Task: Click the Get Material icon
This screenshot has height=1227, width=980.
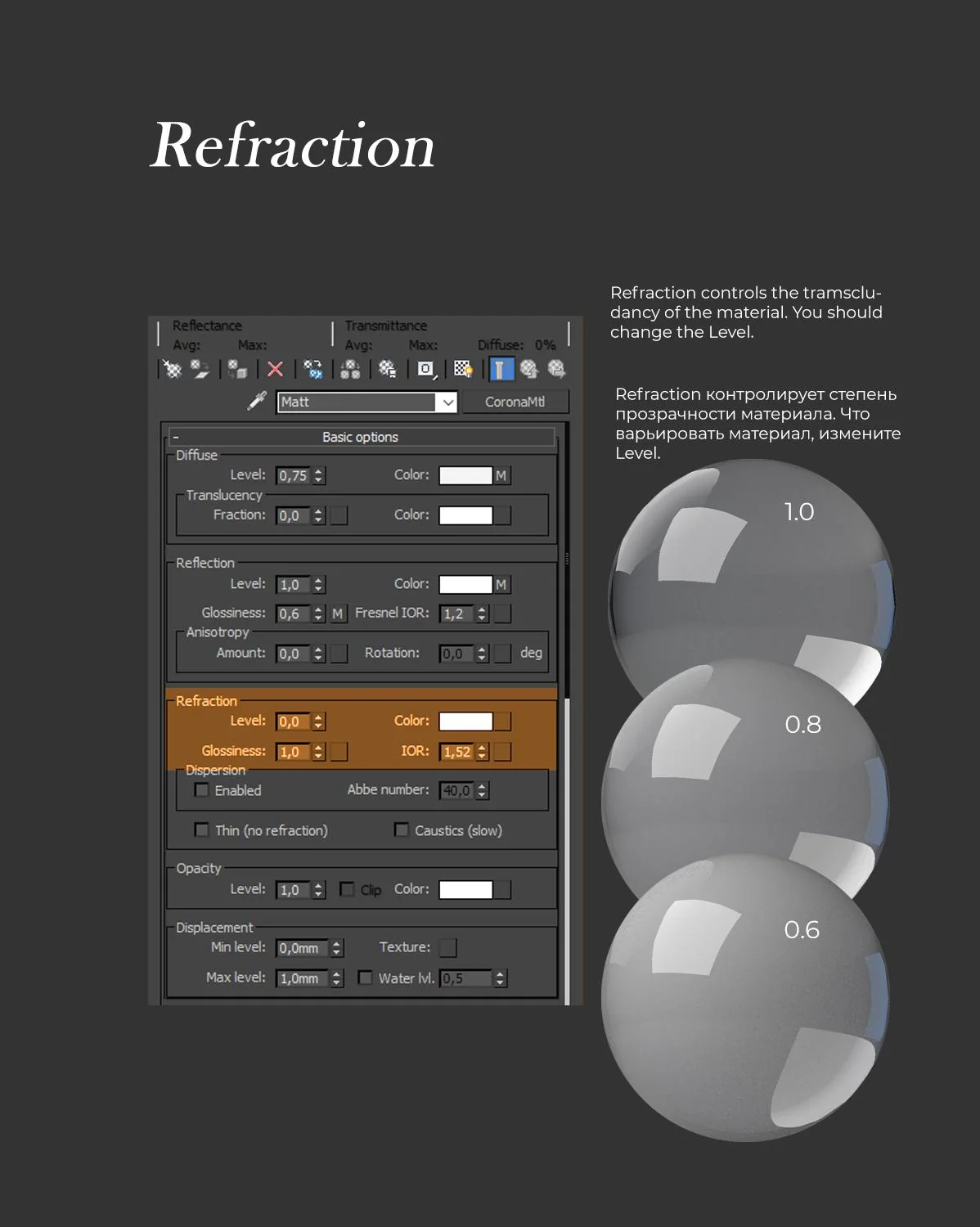Action: pos(172,369)
